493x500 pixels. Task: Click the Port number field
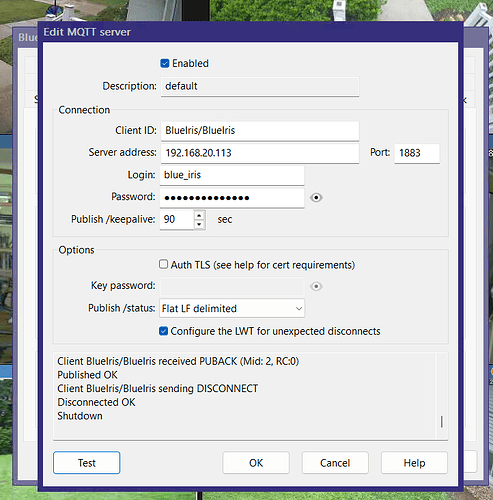click(x=417, y=153)
